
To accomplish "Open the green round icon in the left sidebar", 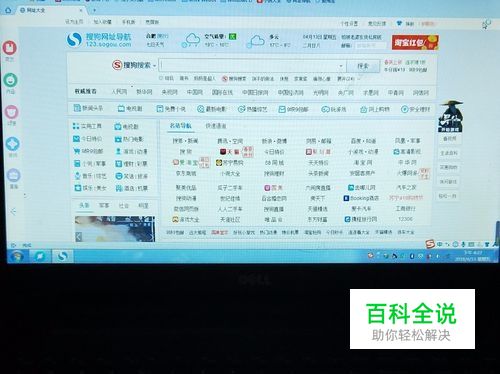I will [x=11, y=80].
